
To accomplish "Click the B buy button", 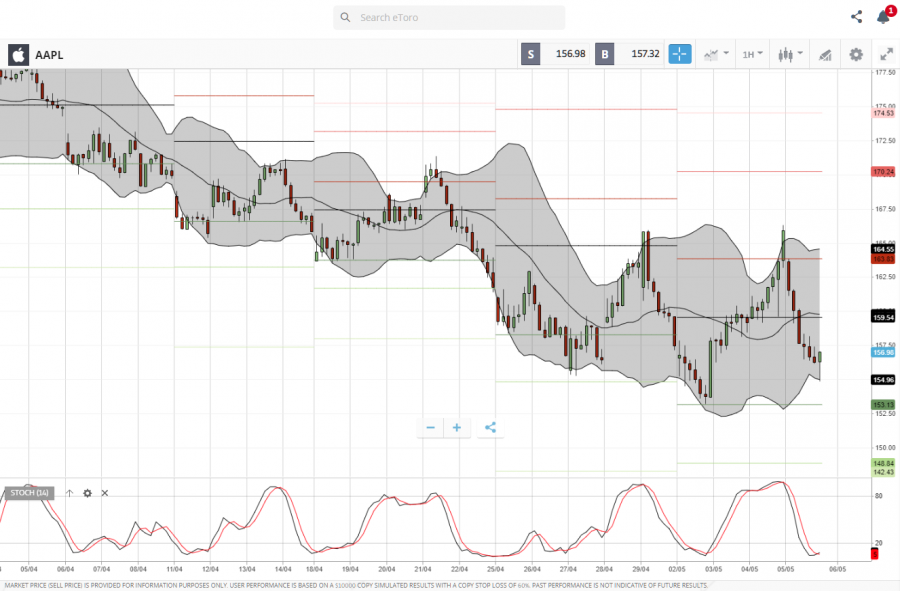I will (x=604, y=54).
